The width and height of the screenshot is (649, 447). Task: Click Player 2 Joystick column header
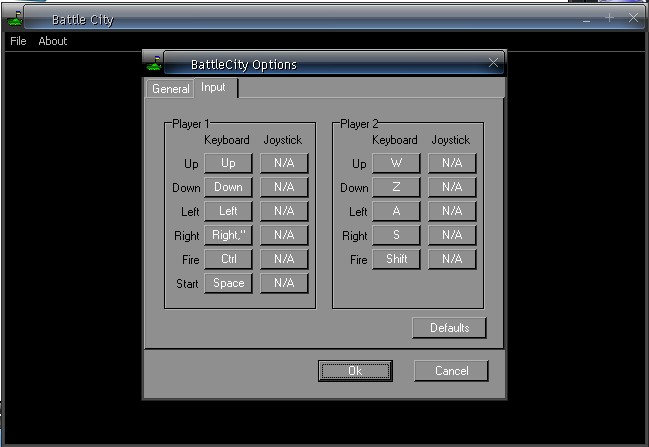pyautogui.click(x=451, y=140)
